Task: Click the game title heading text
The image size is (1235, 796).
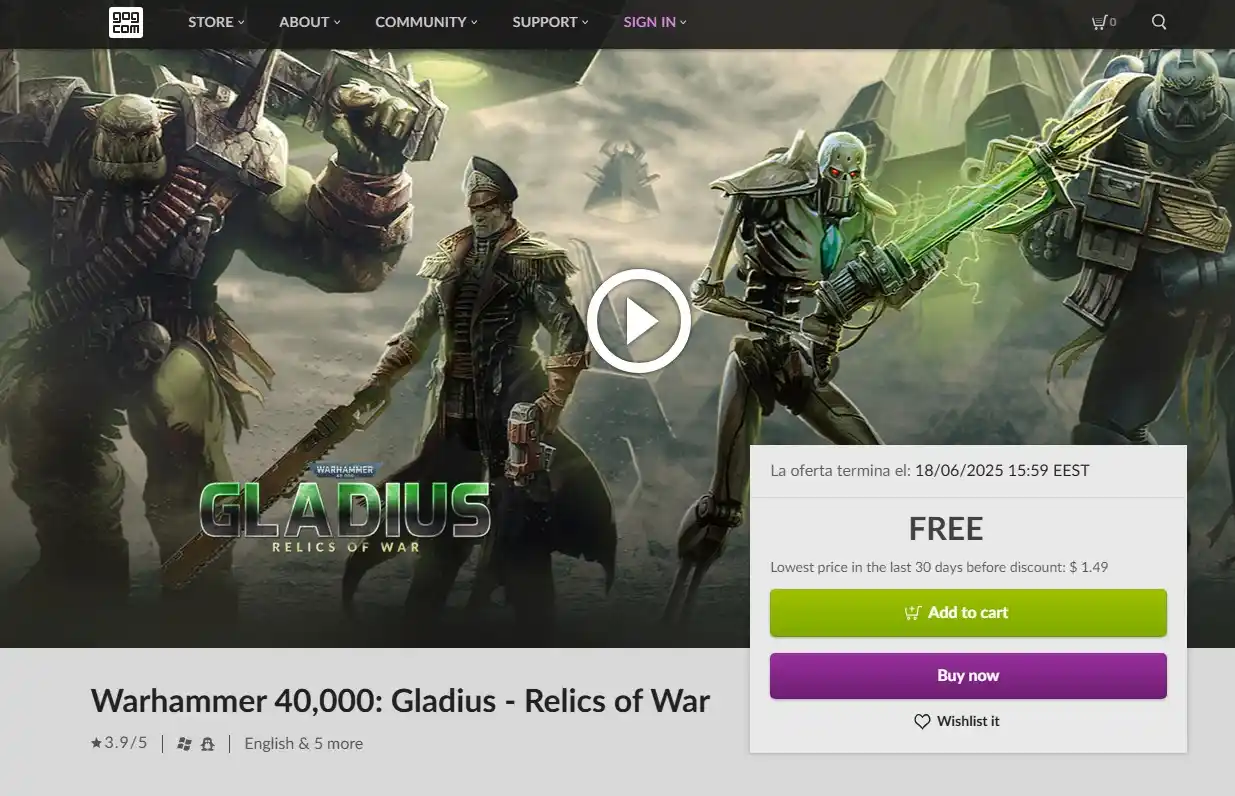Action: click(x=400, y=701)
